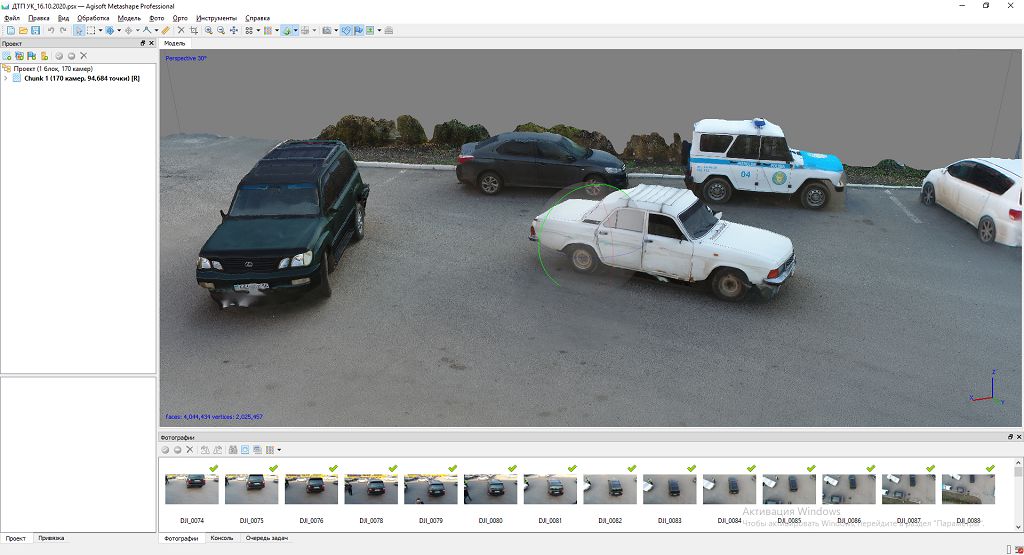Open the rectangle selection tool dropdown arrow

click(100, 31)
